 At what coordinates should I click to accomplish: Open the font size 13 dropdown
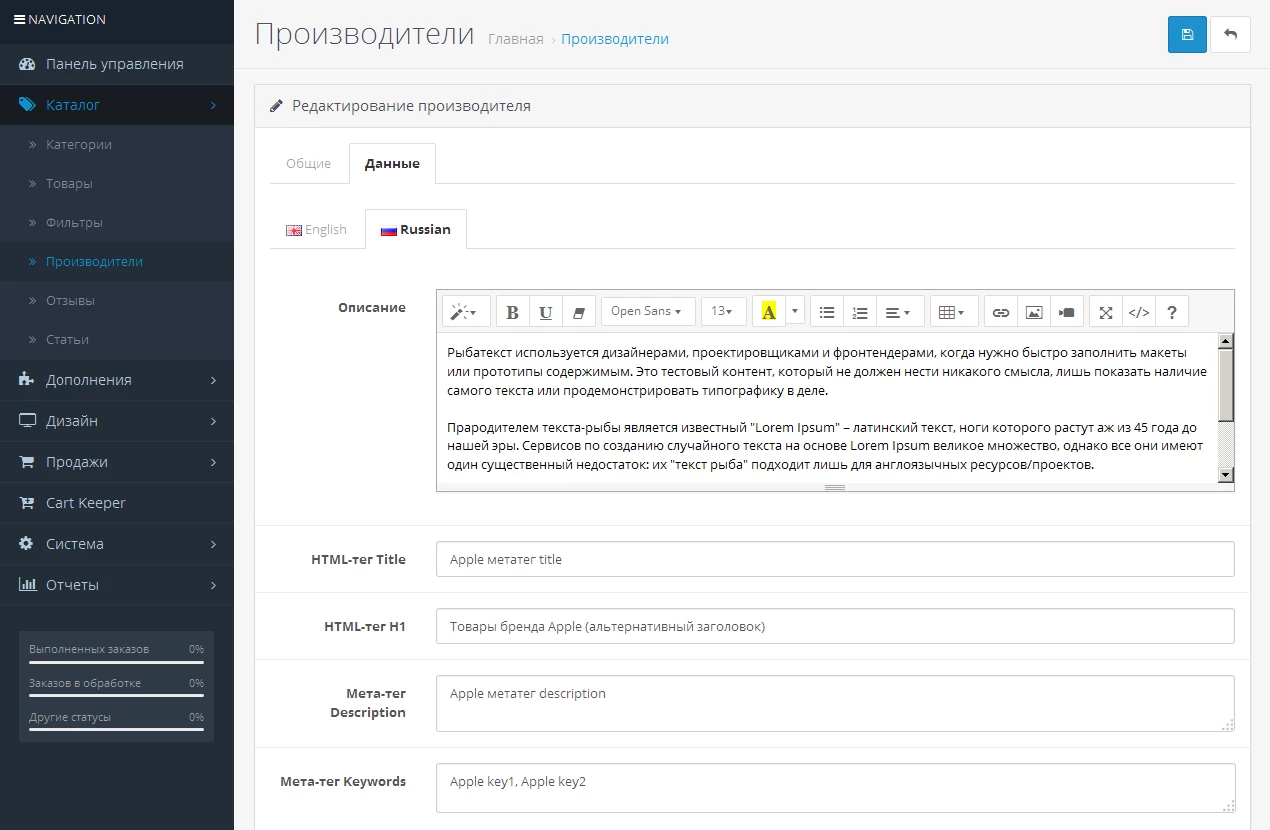724,312
